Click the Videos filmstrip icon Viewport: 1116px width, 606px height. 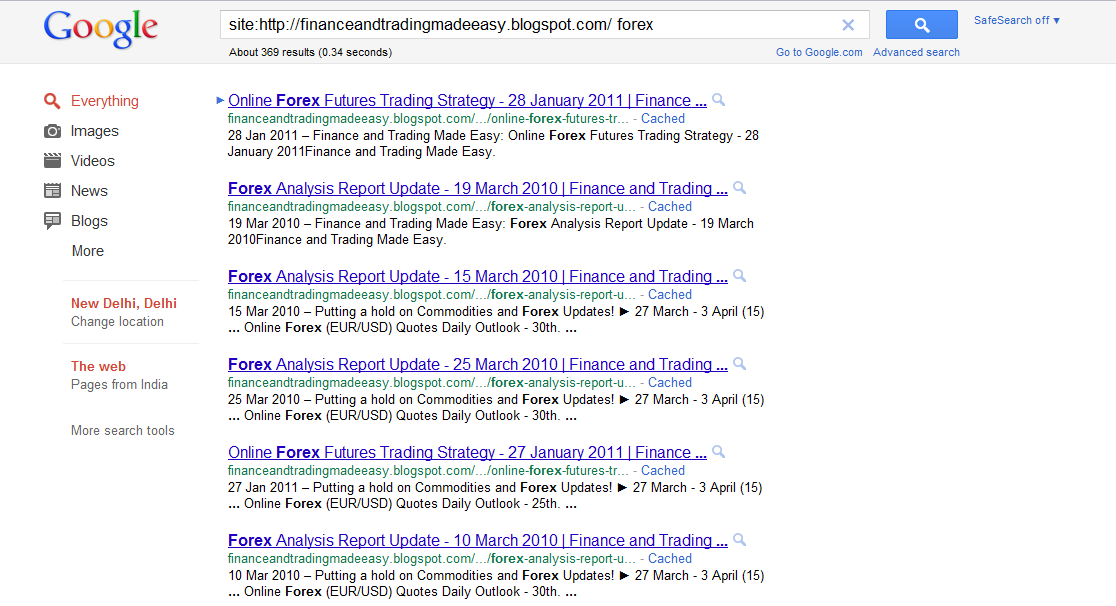click(52, 160)
